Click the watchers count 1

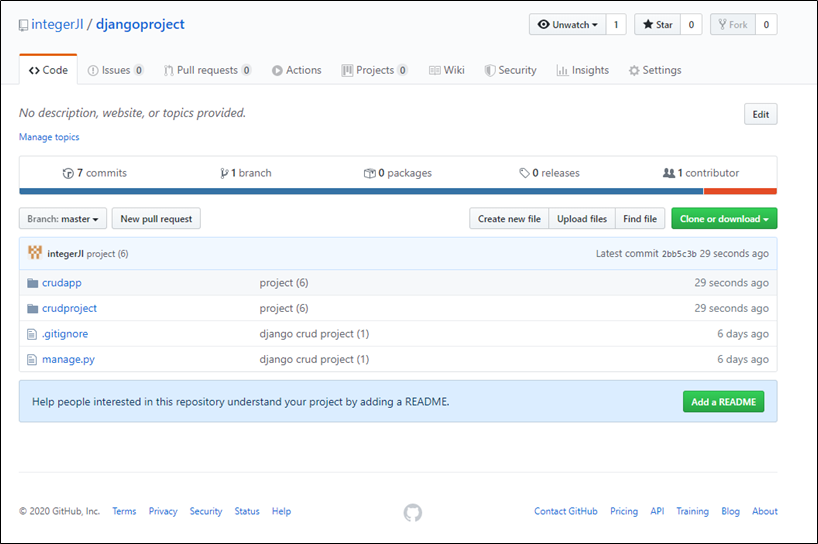[x=616, y=25]
